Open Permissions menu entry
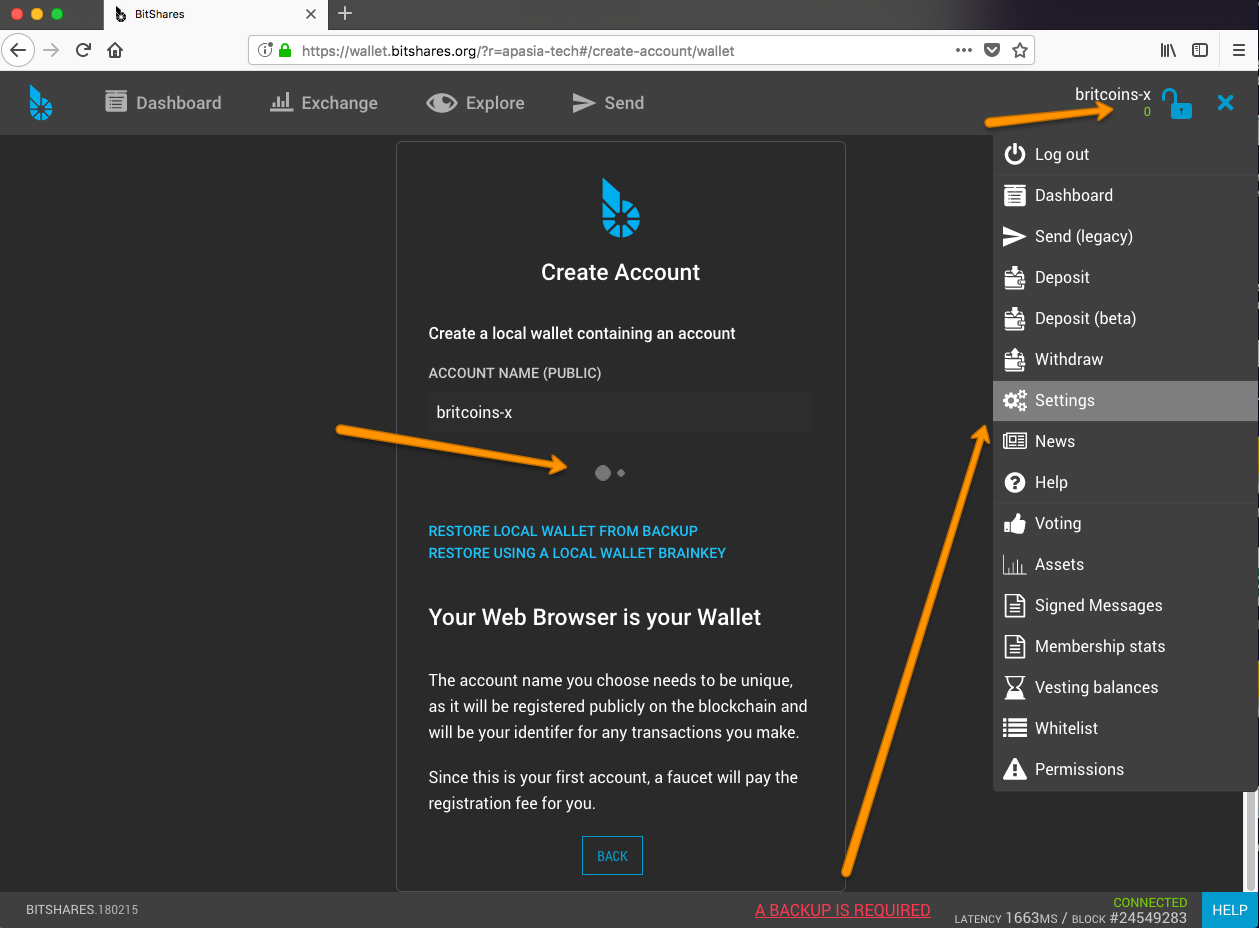1259x928 pixels. tap(1125, 769)
